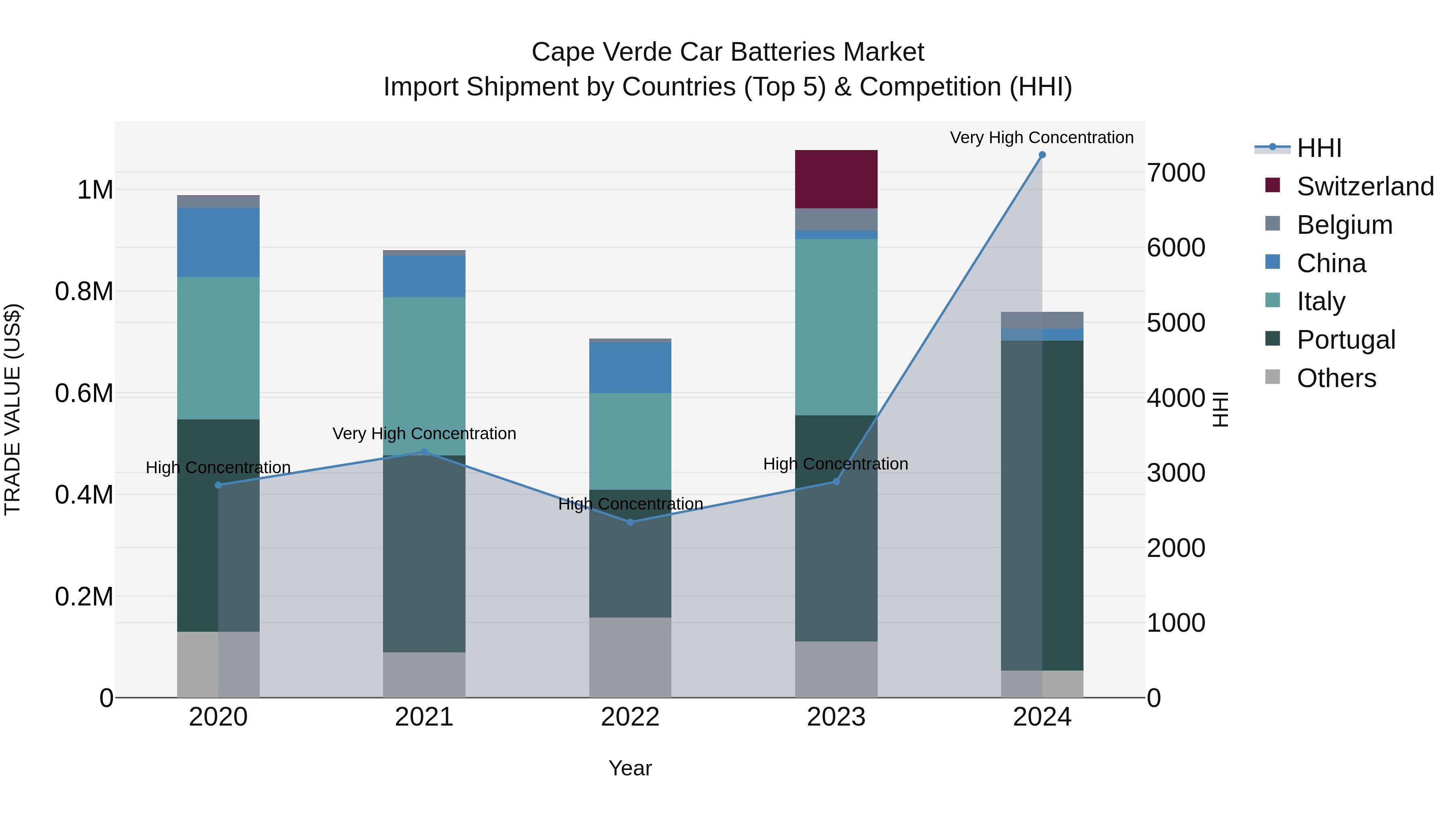Click the 0.8M left axis tick label
The height and width of the screenshot is (819, 1456).
pos(84,292)
